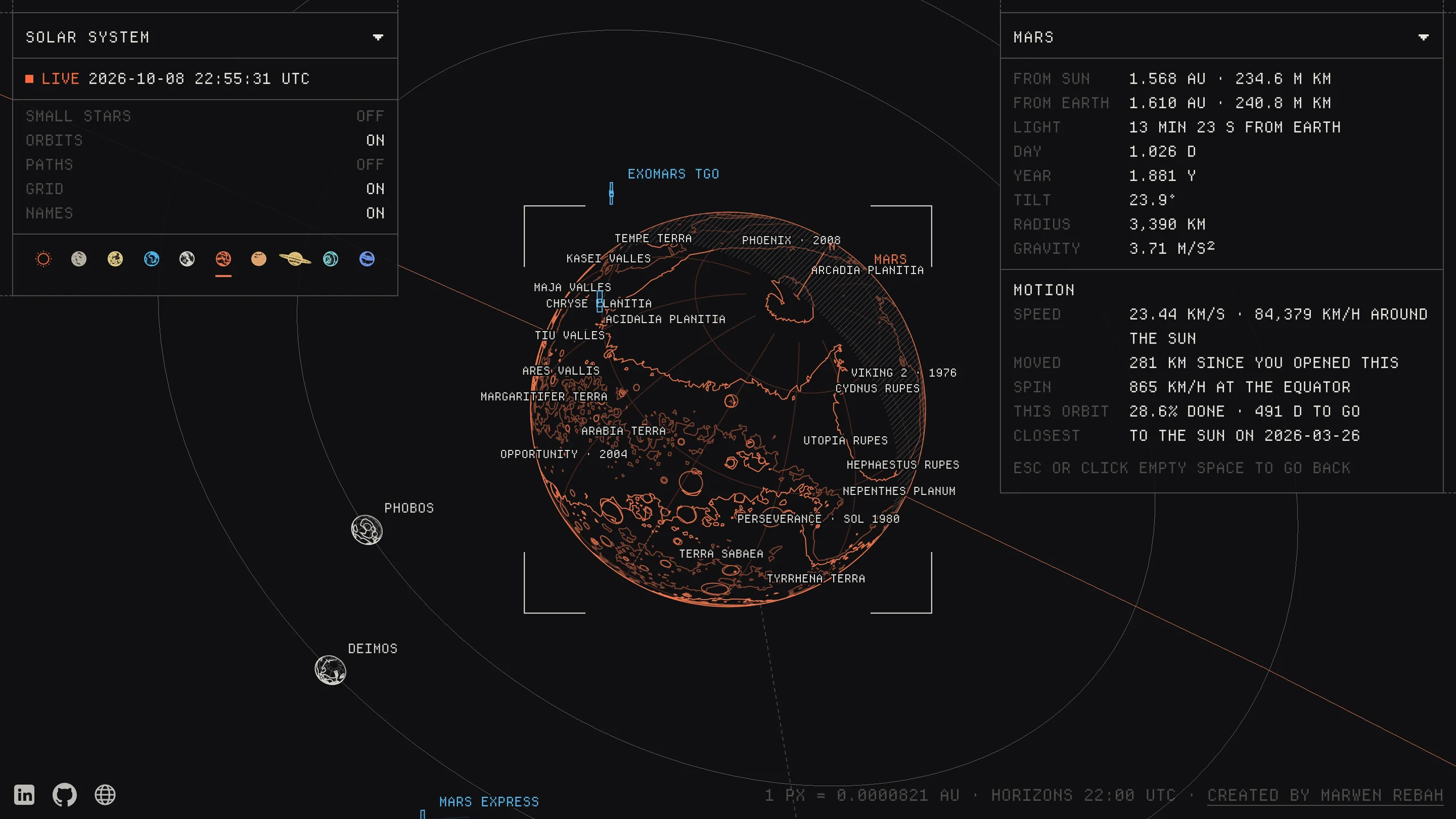Select the white Moon icon
Viewport: 1456px width, 819px height.
(x=187, y=259)
